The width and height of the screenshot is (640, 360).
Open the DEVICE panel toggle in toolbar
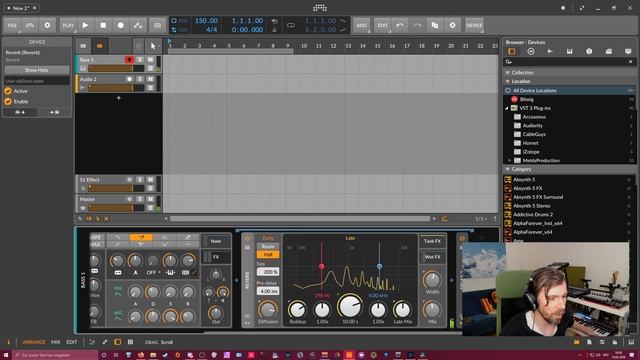click(x=474, y=25)
